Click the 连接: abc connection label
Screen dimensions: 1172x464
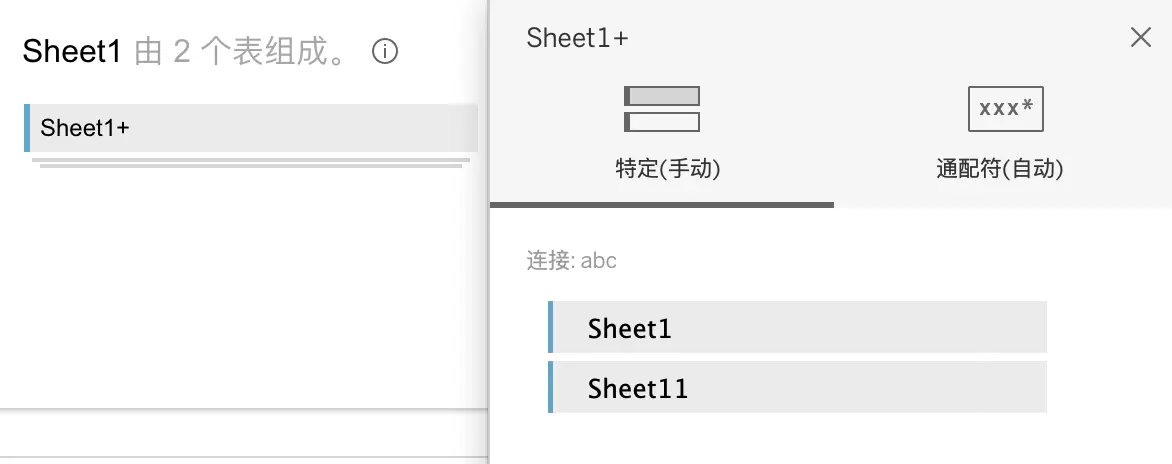[x=572, y=261]
